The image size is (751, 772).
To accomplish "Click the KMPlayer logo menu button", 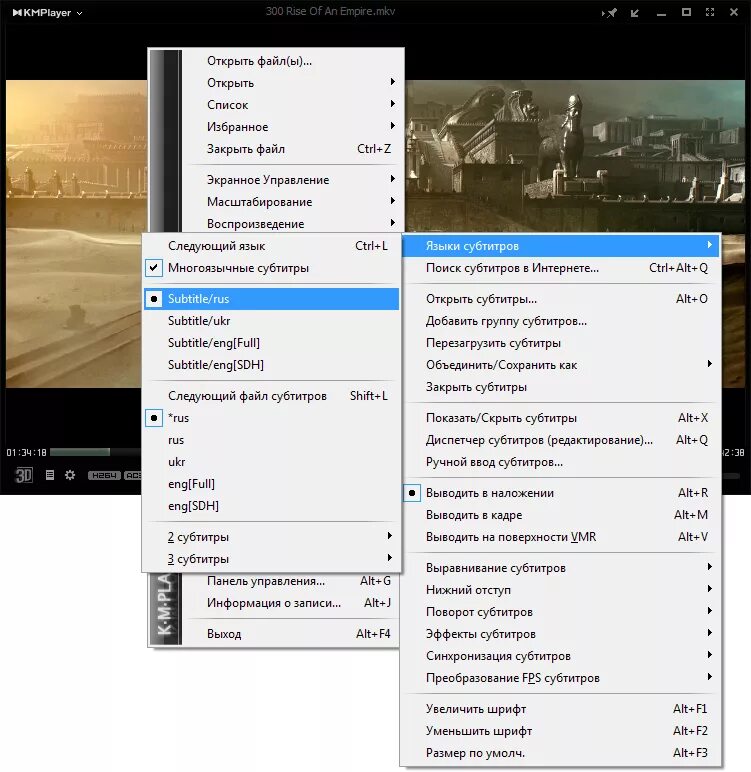I will coord(47,13).
